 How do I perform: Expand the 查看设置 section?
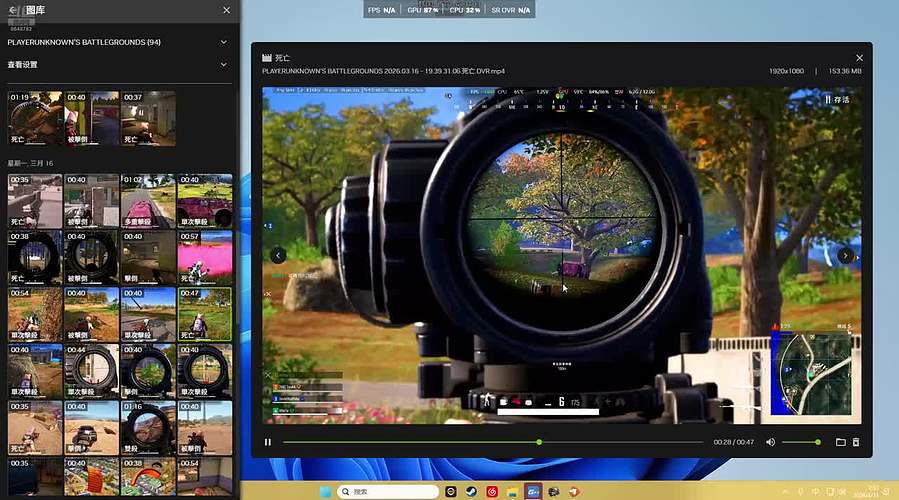tap(223, 64)
